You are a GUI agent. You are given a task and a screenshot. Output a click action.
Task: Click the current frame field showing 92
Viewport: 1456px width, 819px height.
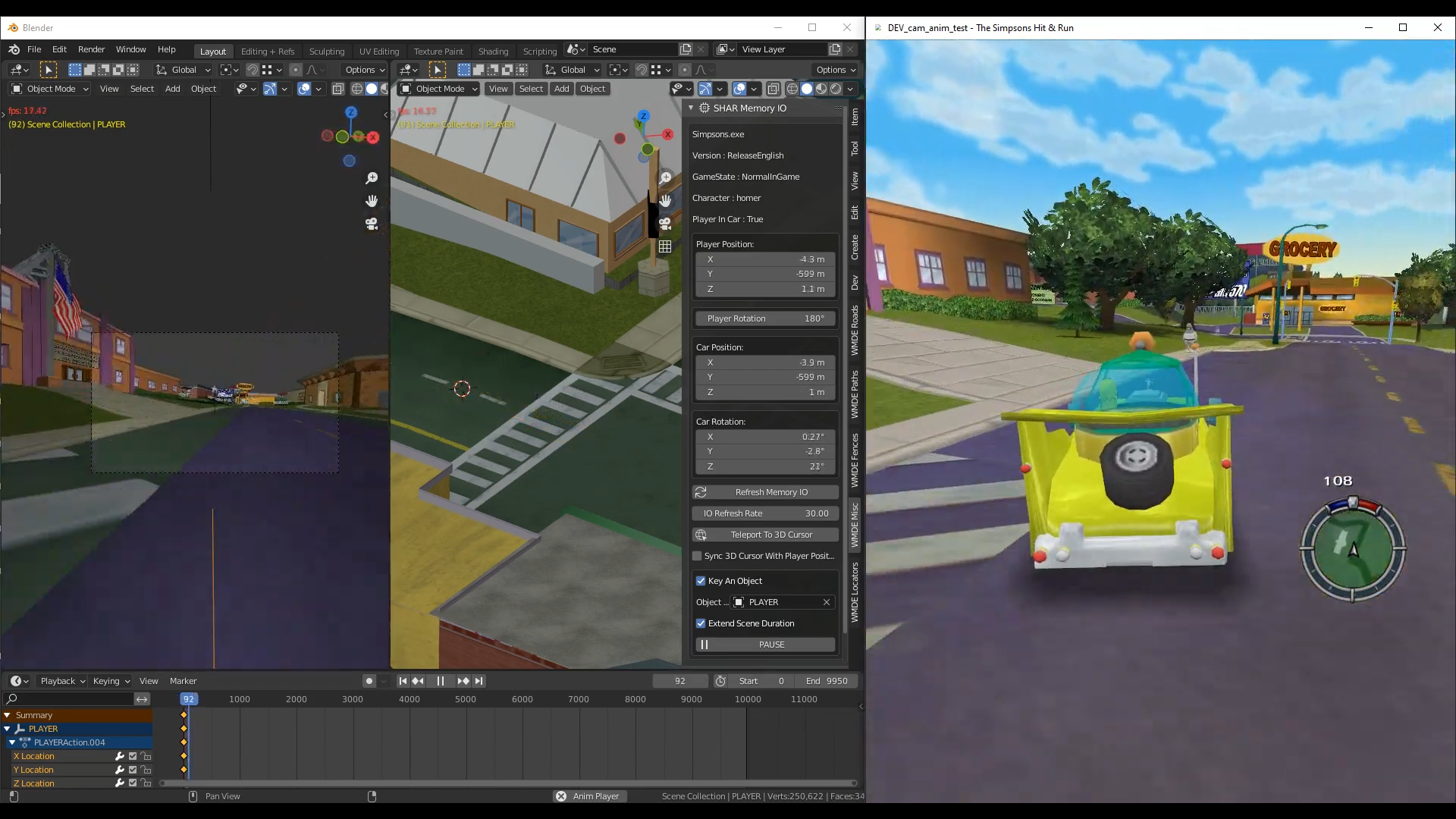click(x=680, y=681)
